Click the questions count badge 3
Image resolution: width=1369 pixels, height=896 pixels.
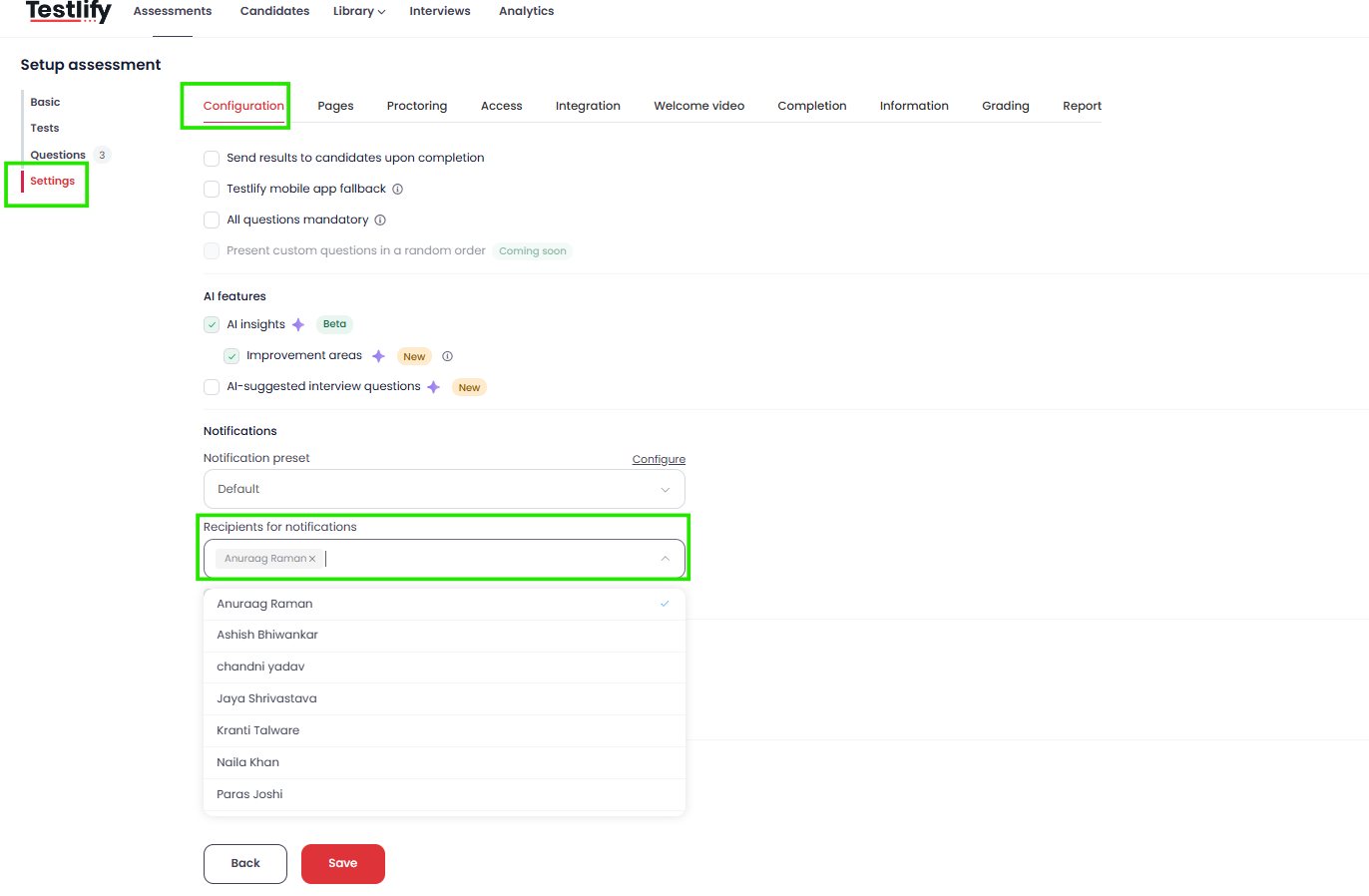point(102,155)
